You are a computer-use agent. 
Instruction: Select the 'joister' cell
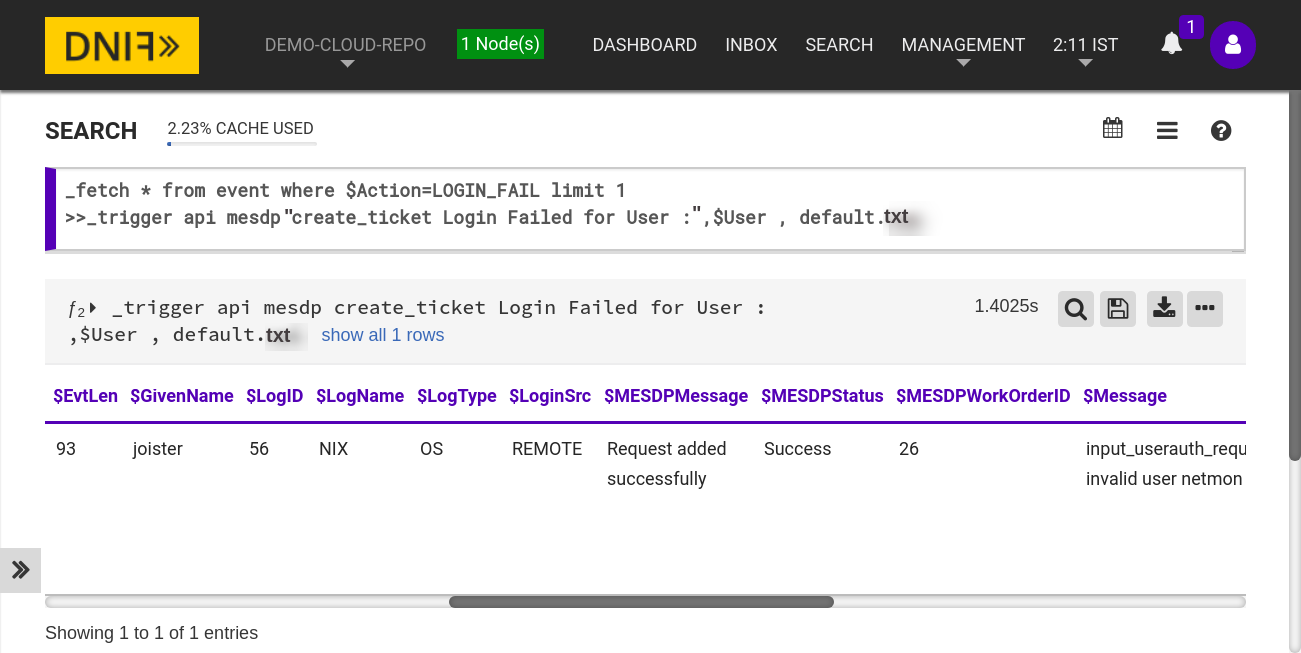pyautogui.click(x=158, y=449)
